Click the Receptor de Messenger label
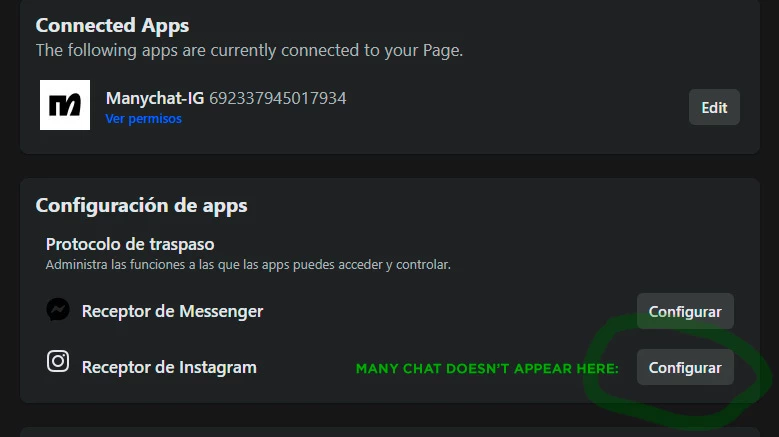This screenshot has height=437, width=779. coord(172,311)
